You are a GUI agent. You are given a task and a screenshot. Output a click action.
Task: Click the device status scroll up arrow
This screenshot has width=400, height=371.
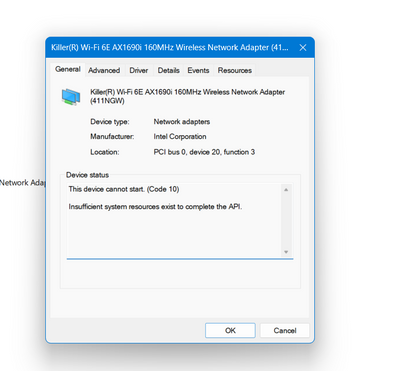click(286, 190)
